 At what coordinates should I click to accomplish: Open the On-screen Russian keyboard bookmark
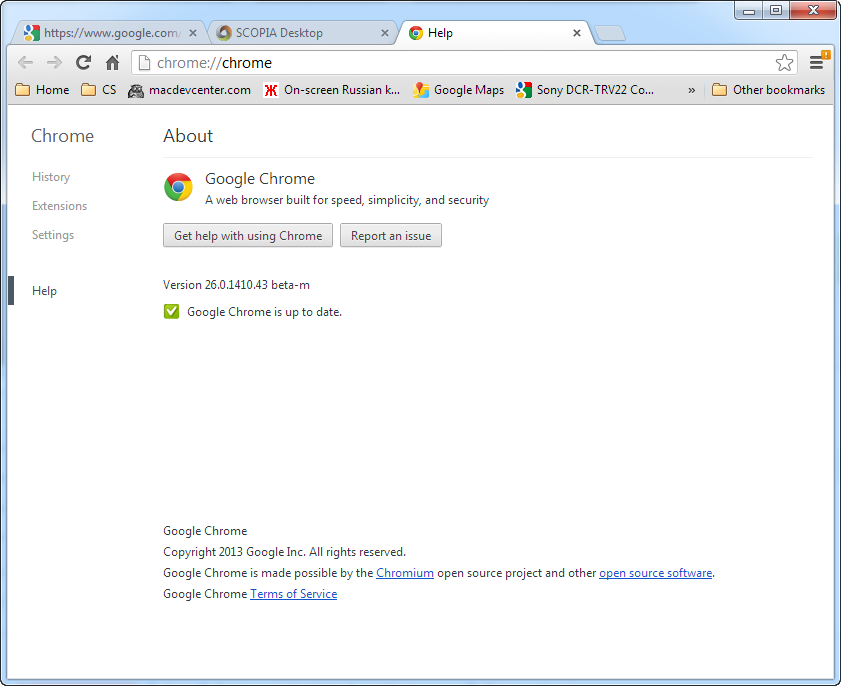click(x=332, y=90)
